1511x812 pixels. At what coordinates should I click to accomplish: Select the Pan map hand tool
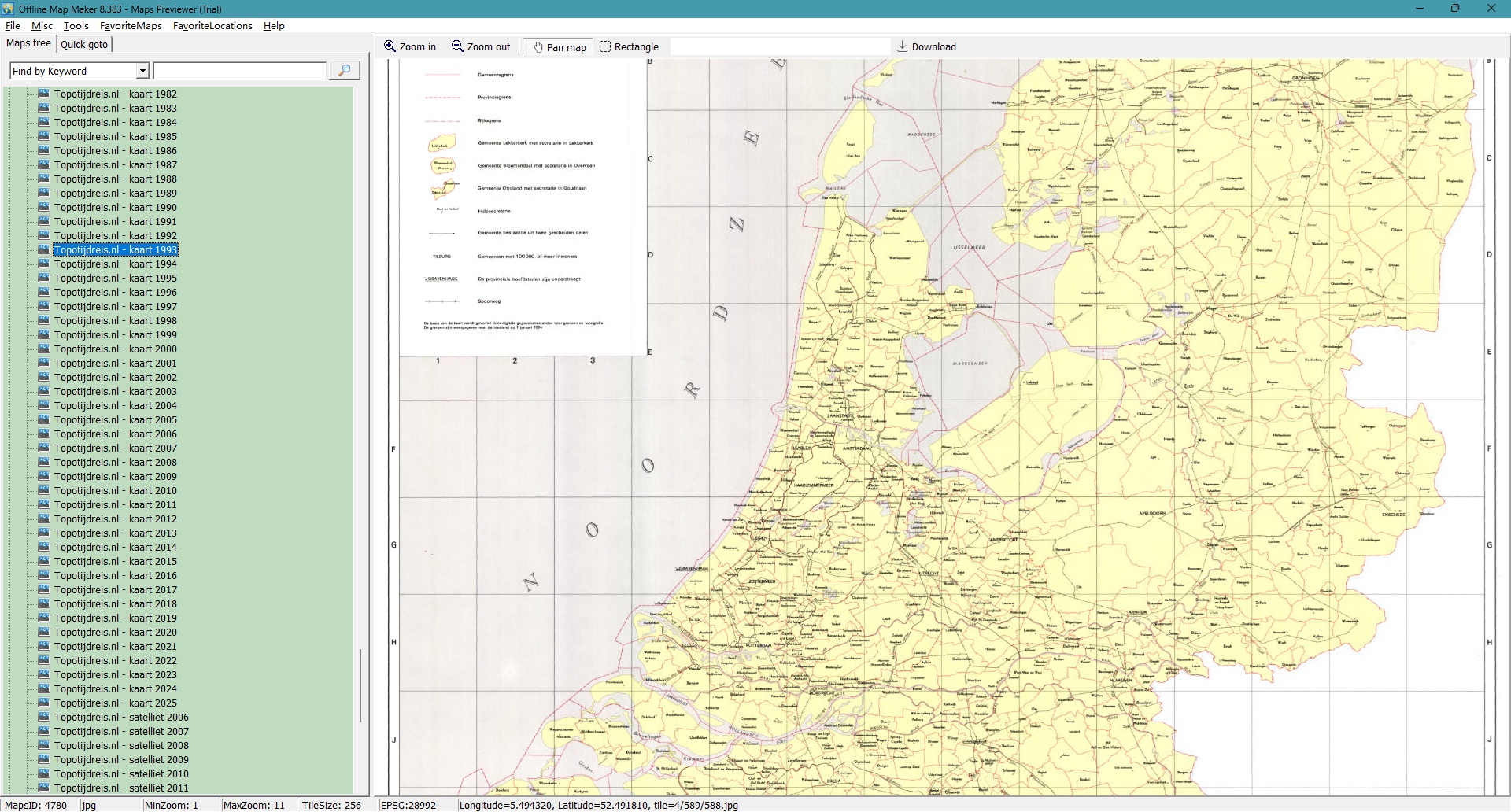click(x=538, y=47)
